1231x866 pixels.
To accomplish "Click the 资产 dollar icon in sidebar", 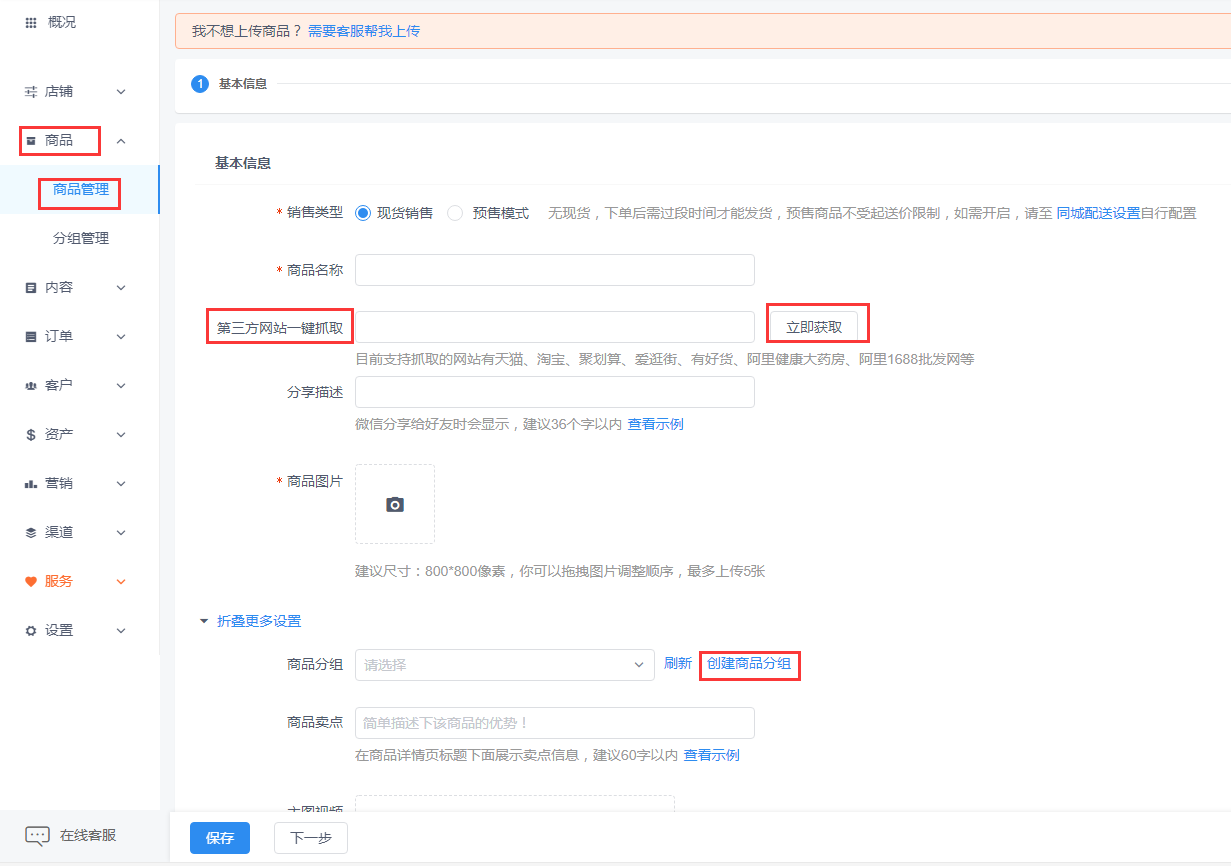I will [31, 435].
